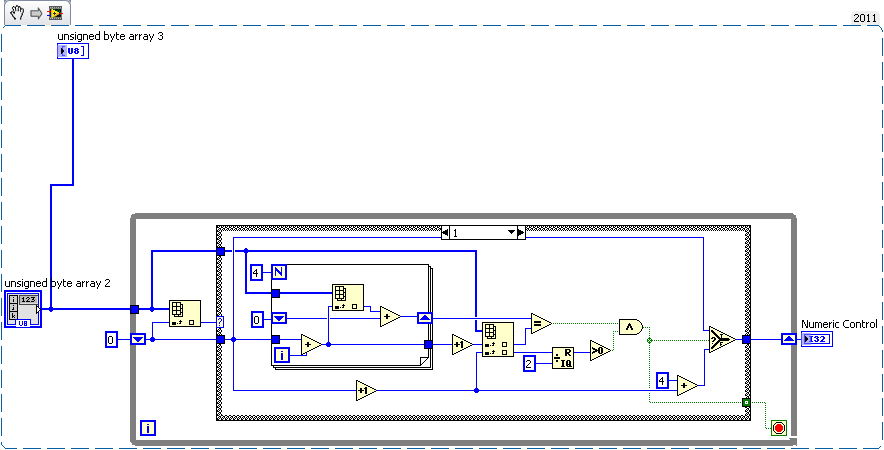Click the Increment node right of the For Loop
The image size is (884, 450).
coord(462,345)
